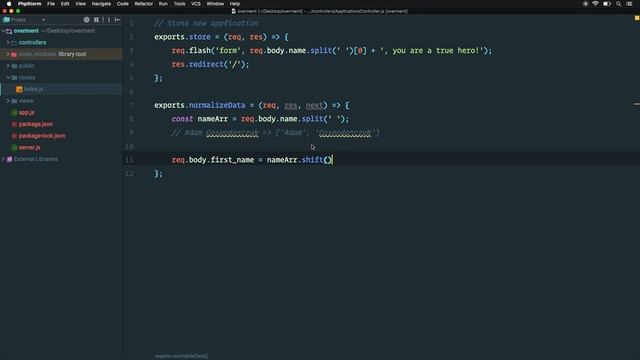Click 'store' in exports.store line
This screenshot has height=360, width=640.
tap(200, 37)
